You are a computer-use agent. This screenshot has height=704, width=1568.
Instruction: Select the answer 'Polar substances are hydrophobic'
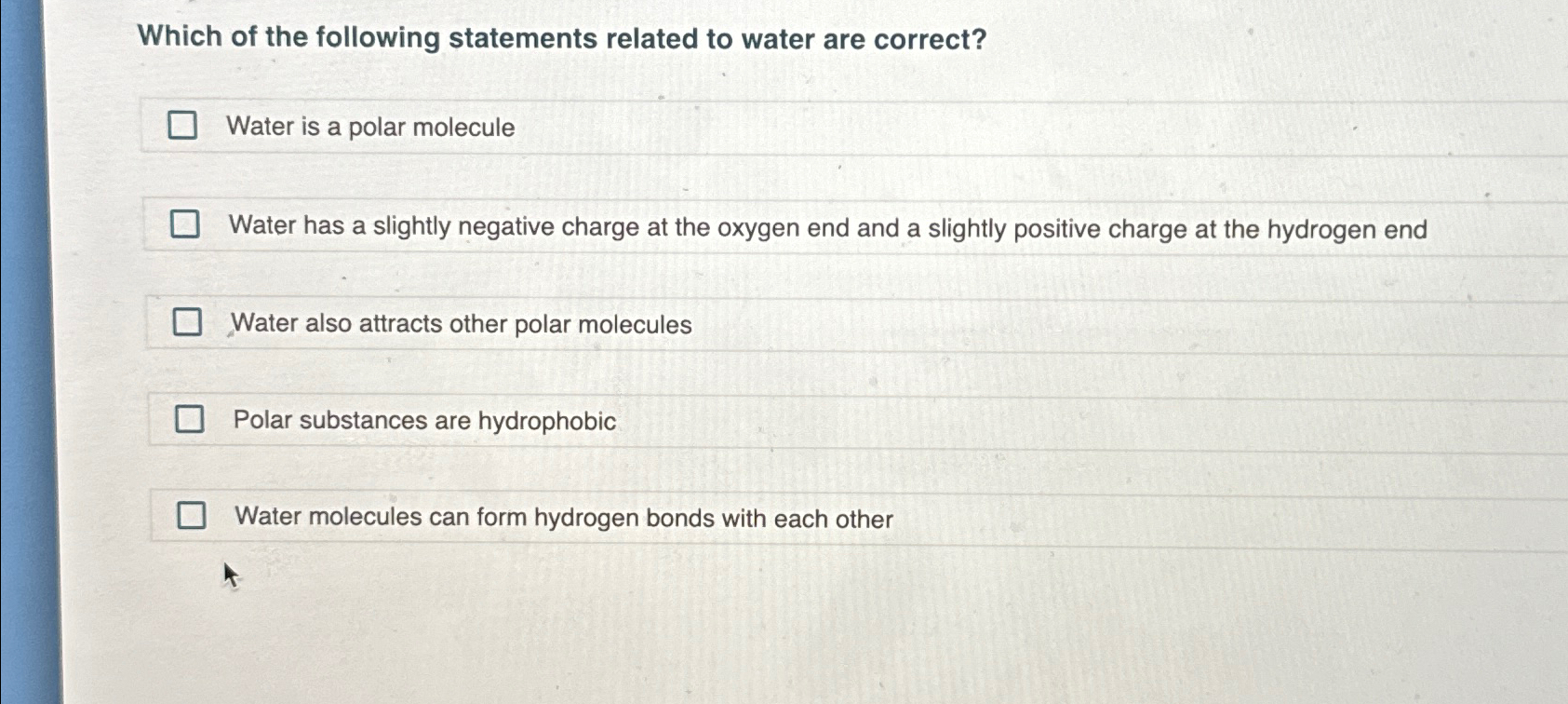(x=424, y=423)
